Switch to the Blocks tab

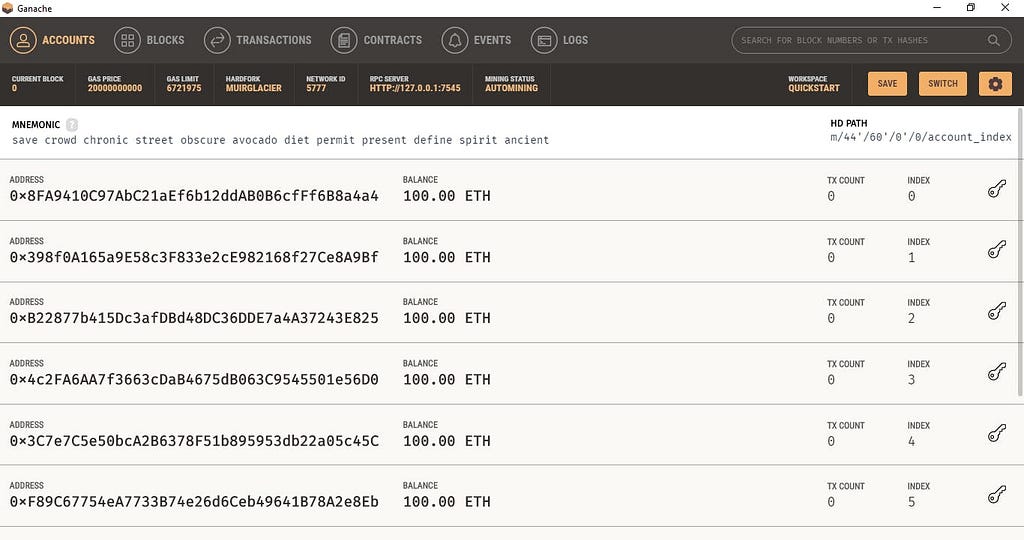coord(150,40)
